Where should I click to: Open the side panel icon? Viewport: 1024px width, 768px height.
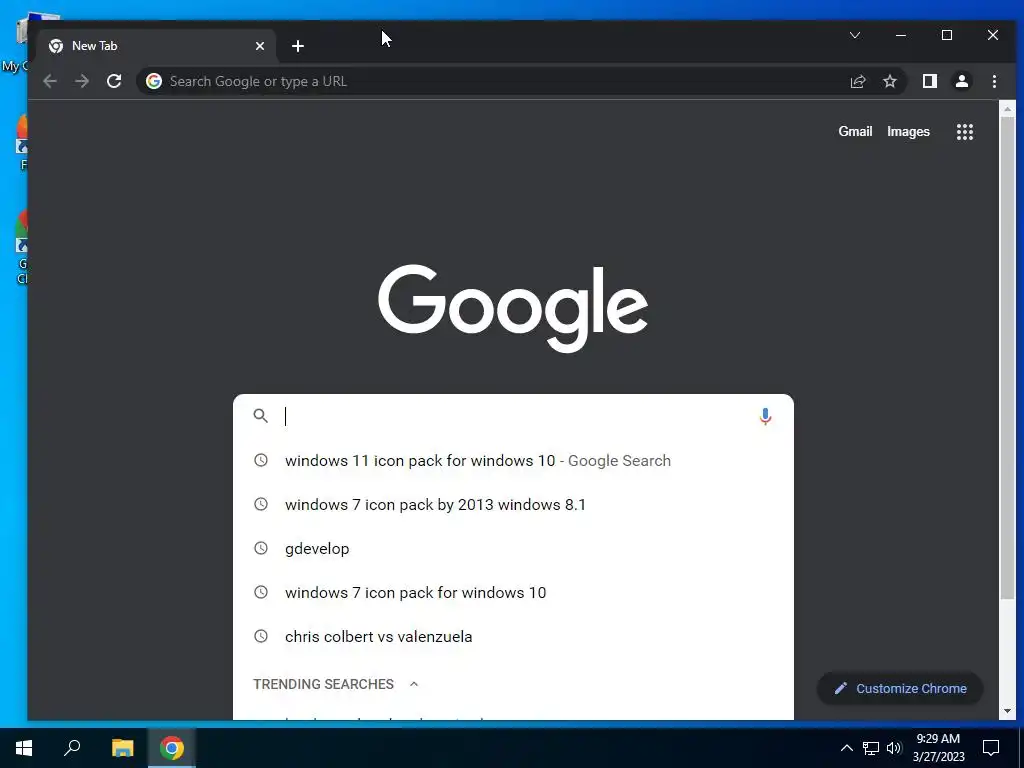pos(929,81)
